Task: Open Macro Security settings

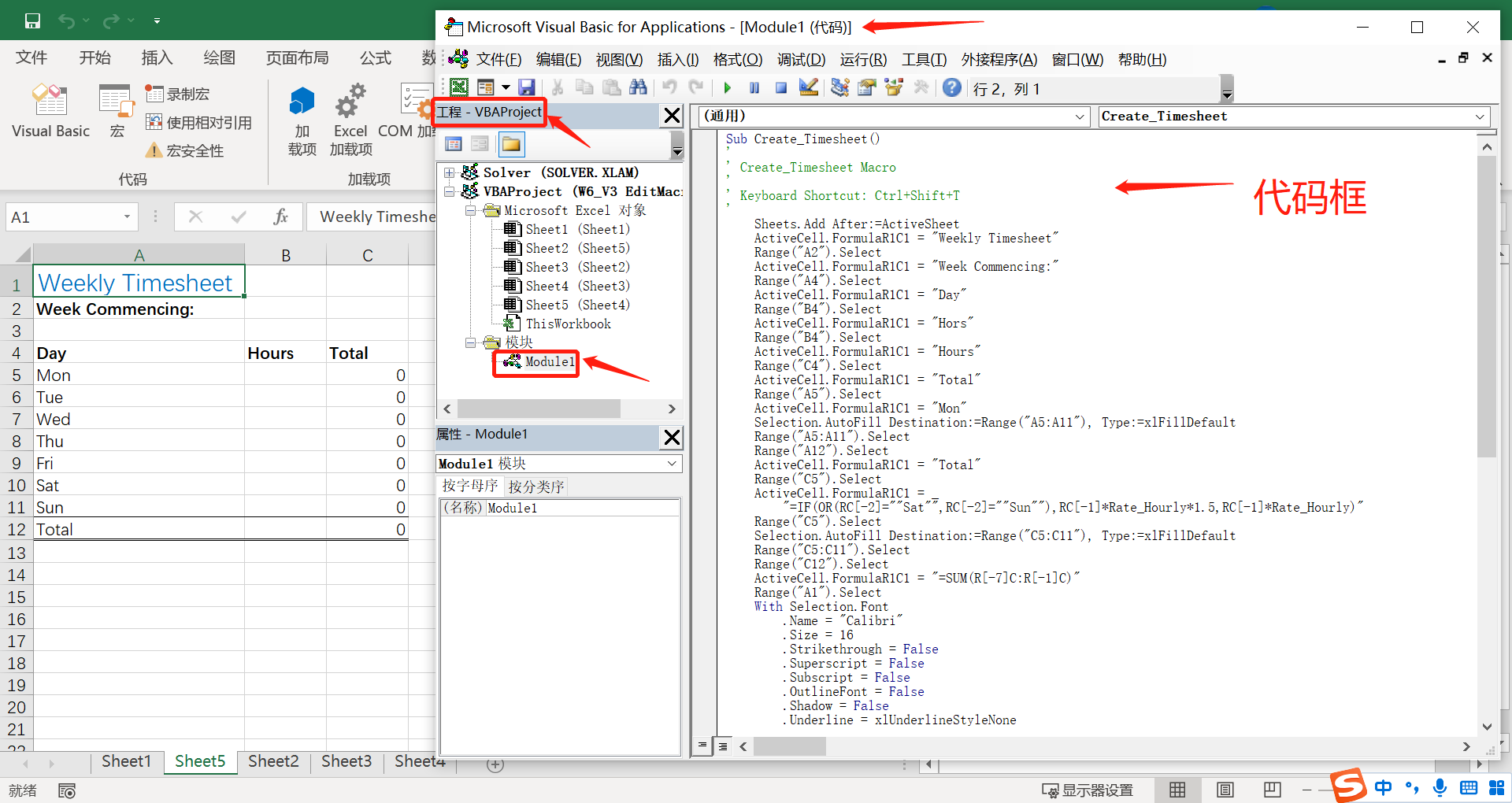Action: pyautogui.click(x=185, y=150)
